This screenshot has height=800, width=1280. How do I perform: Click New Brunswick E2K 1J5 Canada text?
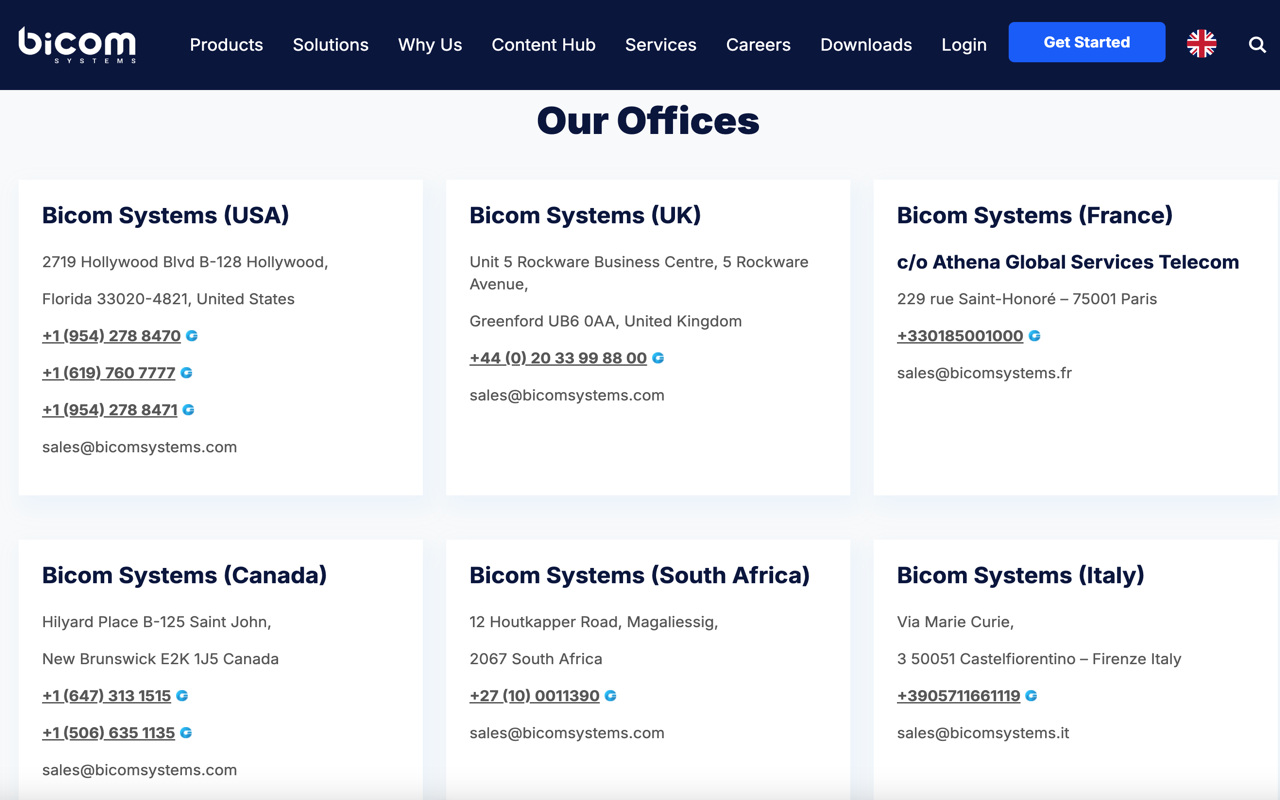(x=160, y=659)
